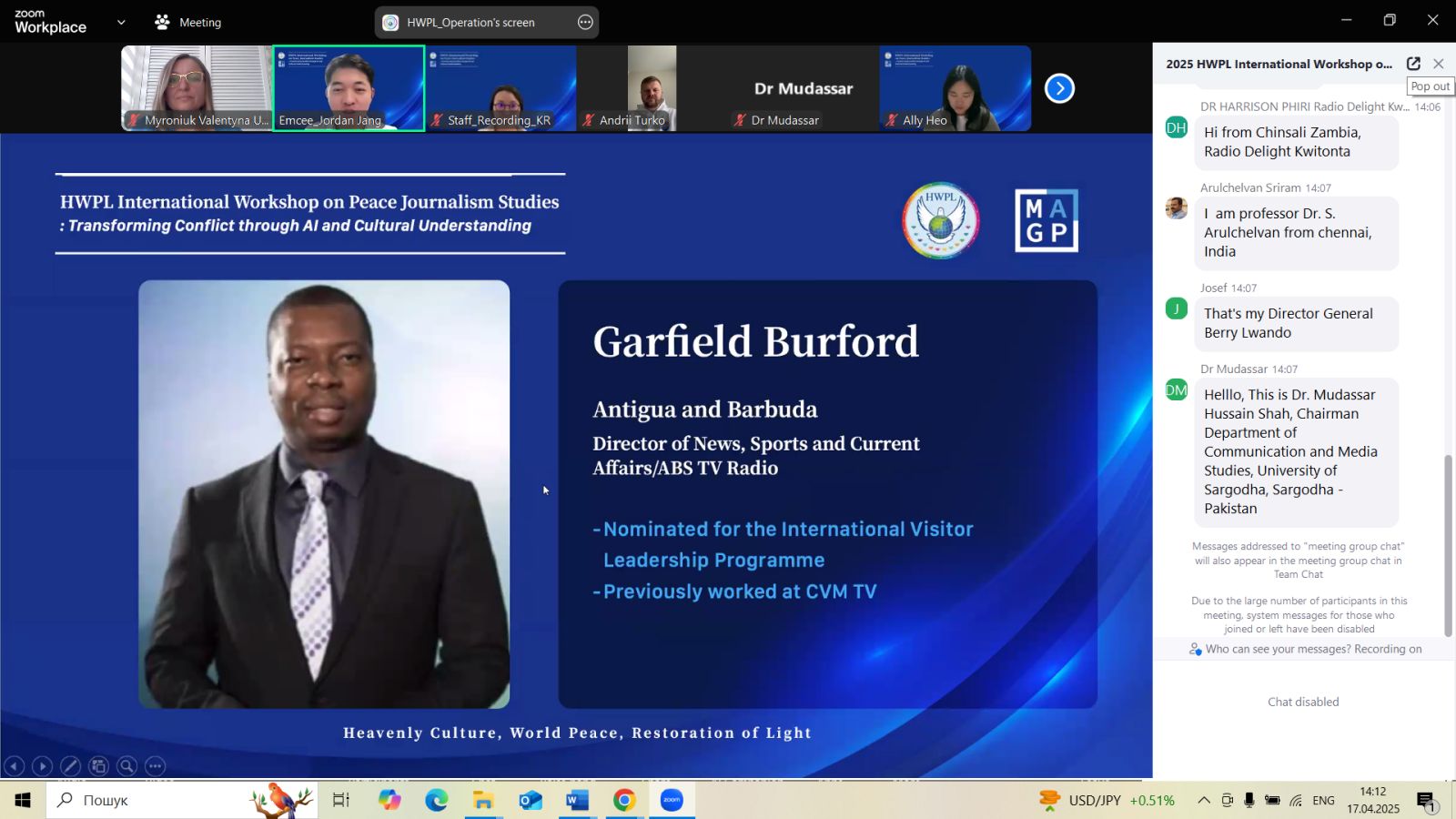
Task: Click the taskbar search box 'Пошук'
Action: click(x=182, y=800)
